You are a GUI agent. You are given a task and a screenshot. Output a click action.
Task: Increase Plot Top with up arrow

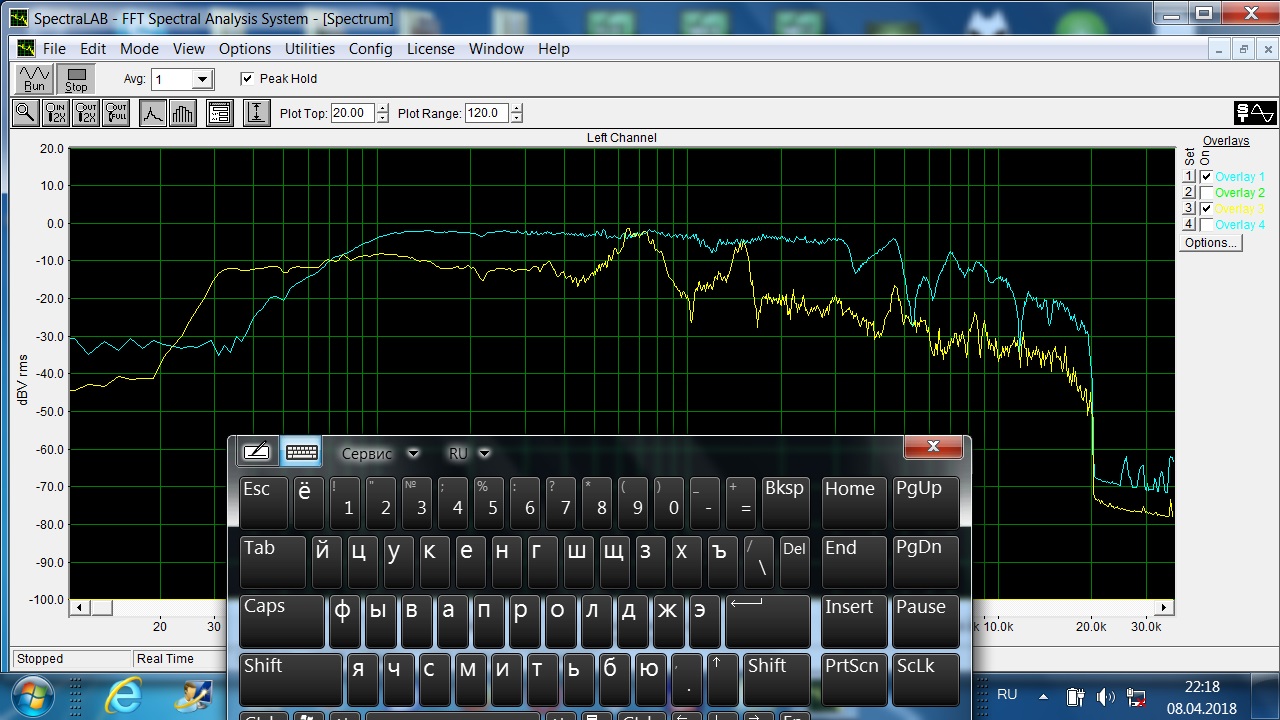[x=382, y=108]
